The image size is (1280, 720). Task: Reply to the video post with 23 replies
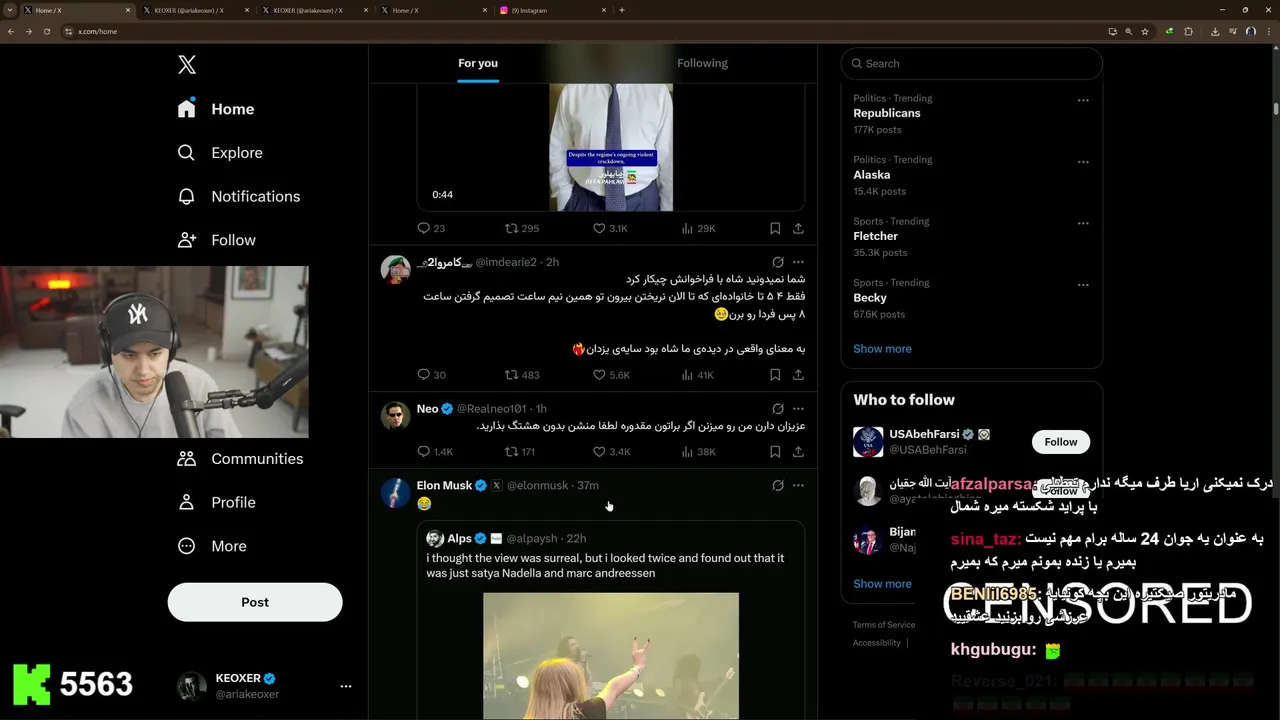[431, 229]
